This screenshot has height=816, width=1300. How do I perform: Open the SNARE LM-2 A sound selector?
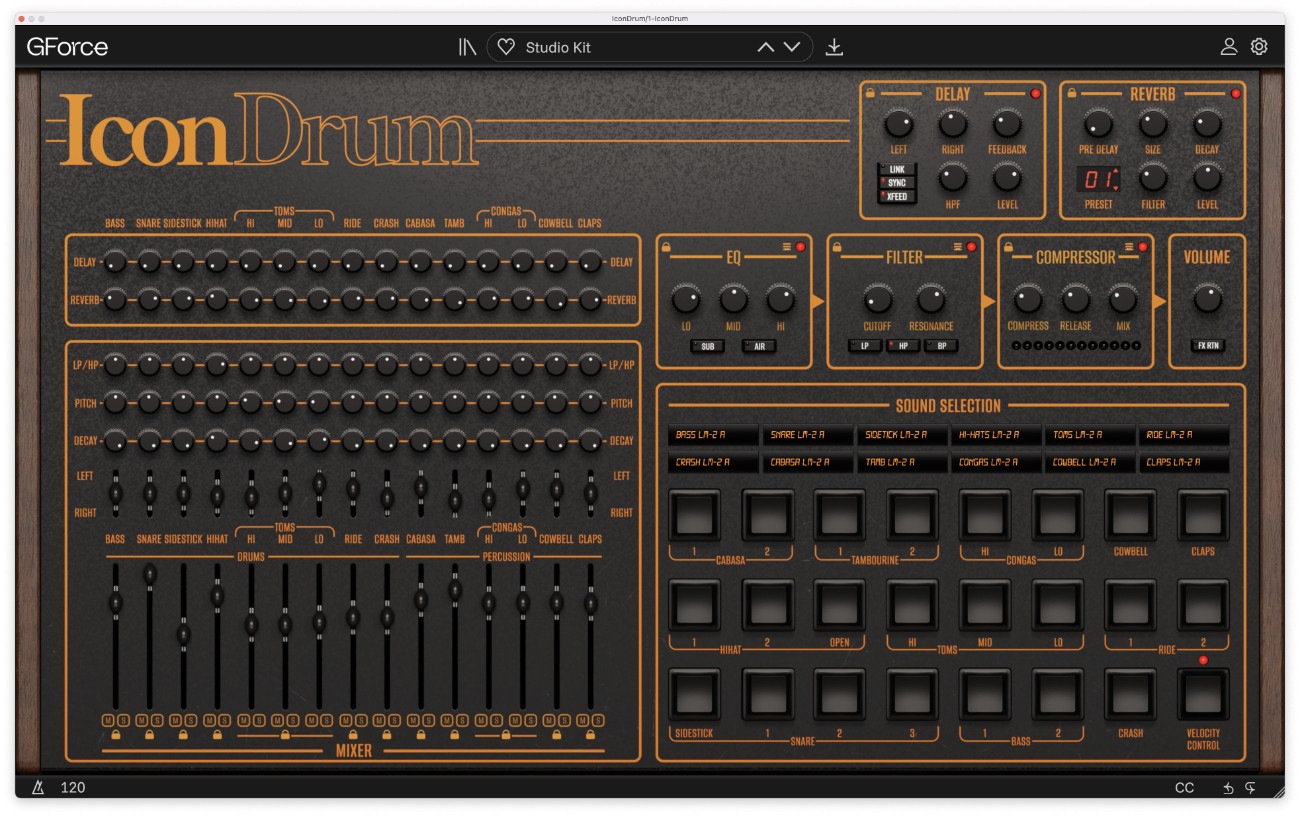[x=808, y=435]
